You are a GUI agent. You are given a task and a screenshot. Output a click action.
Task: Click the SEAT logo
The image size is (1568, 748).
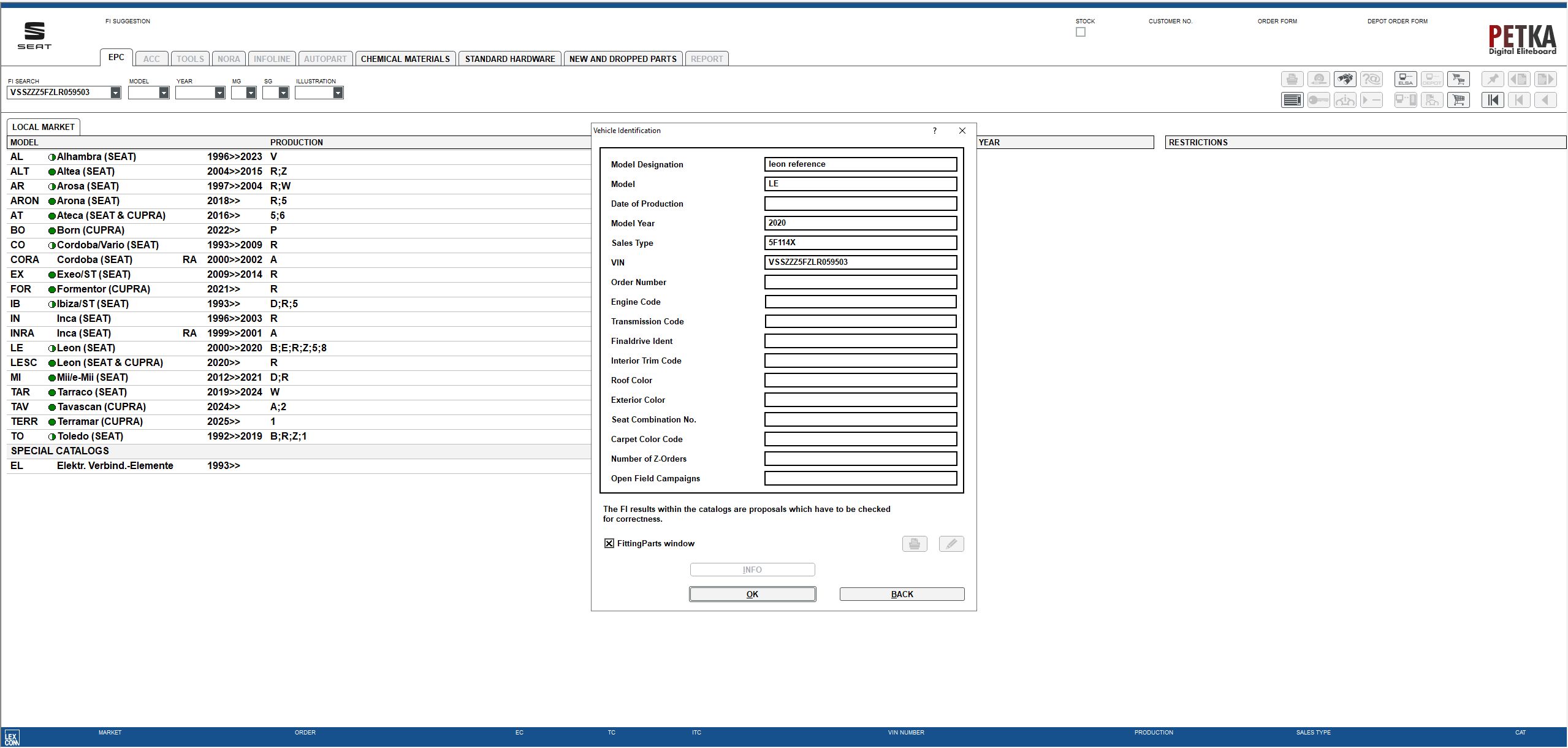coord(34,36)
